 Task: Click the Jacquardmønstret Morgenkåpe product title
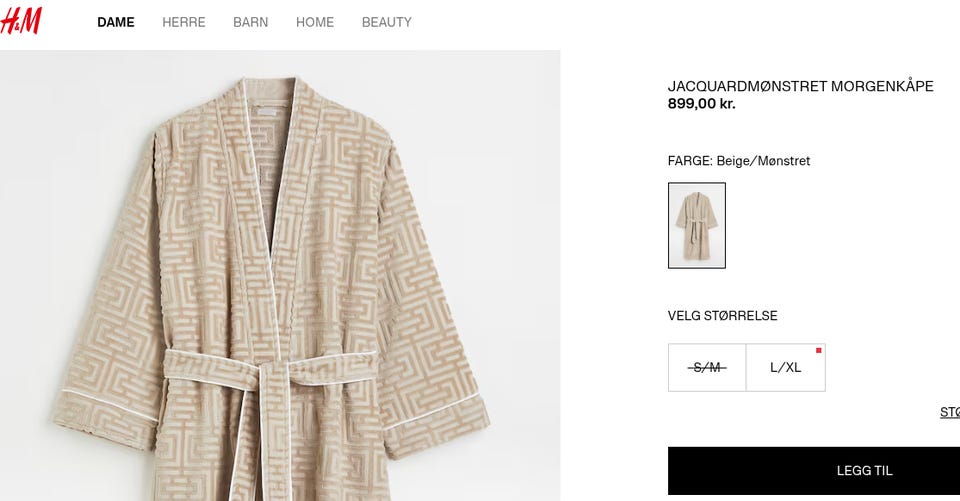click(x=800, y=86)
